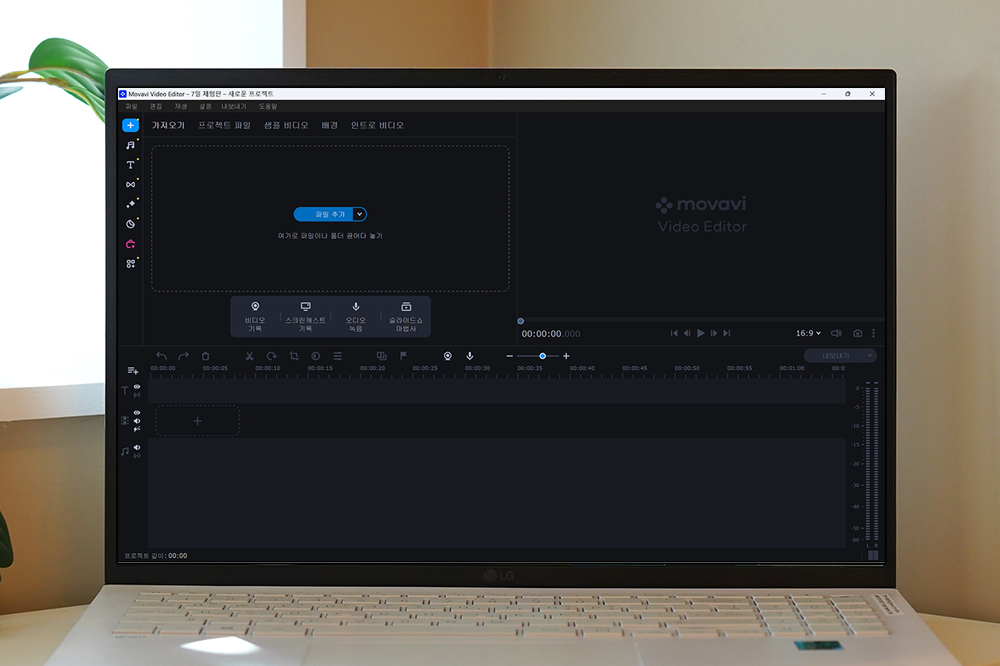This screenshot has height=666, width=1000.
Task: Open the color adjustment circle icon
Action: [316, 356]
